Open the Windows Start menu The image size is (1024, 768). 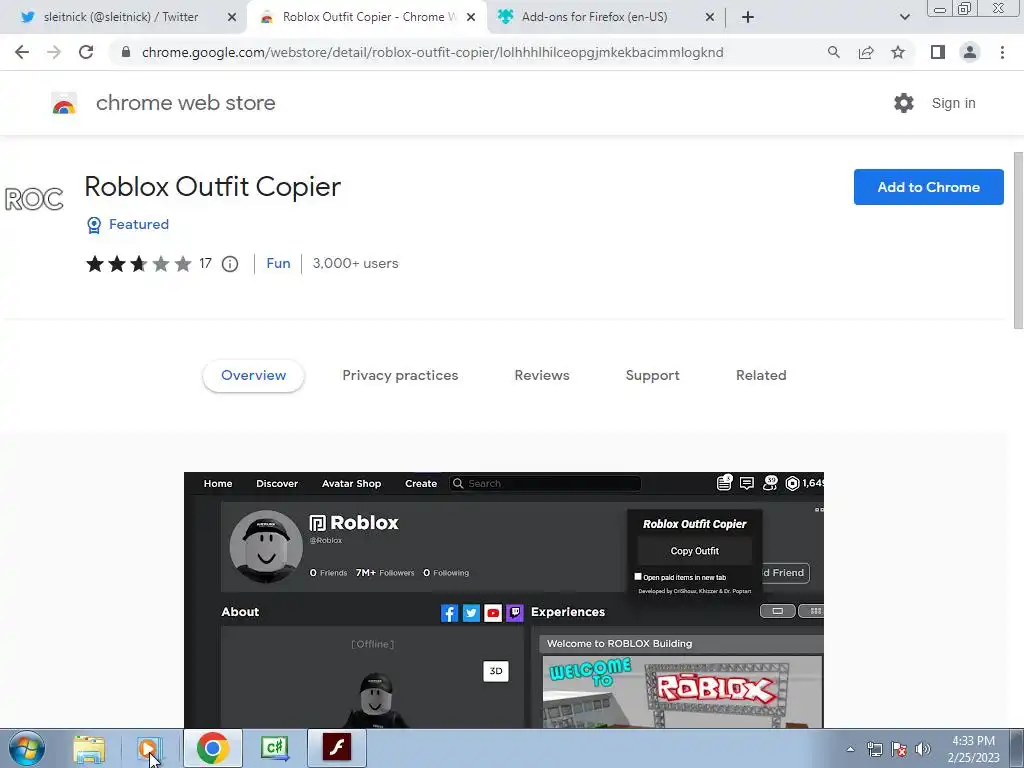point(27,748)
